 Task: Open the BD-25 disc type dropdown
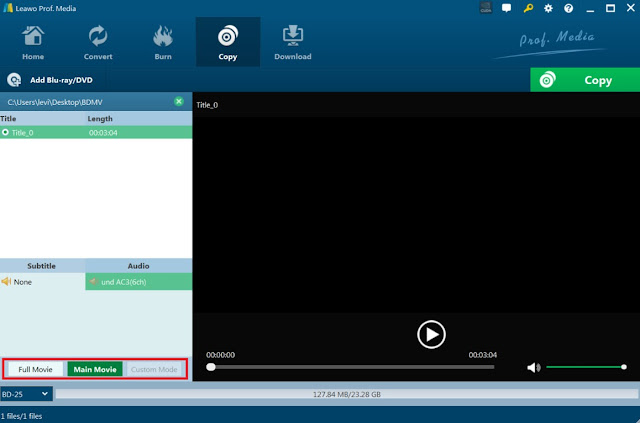[26, 394]
